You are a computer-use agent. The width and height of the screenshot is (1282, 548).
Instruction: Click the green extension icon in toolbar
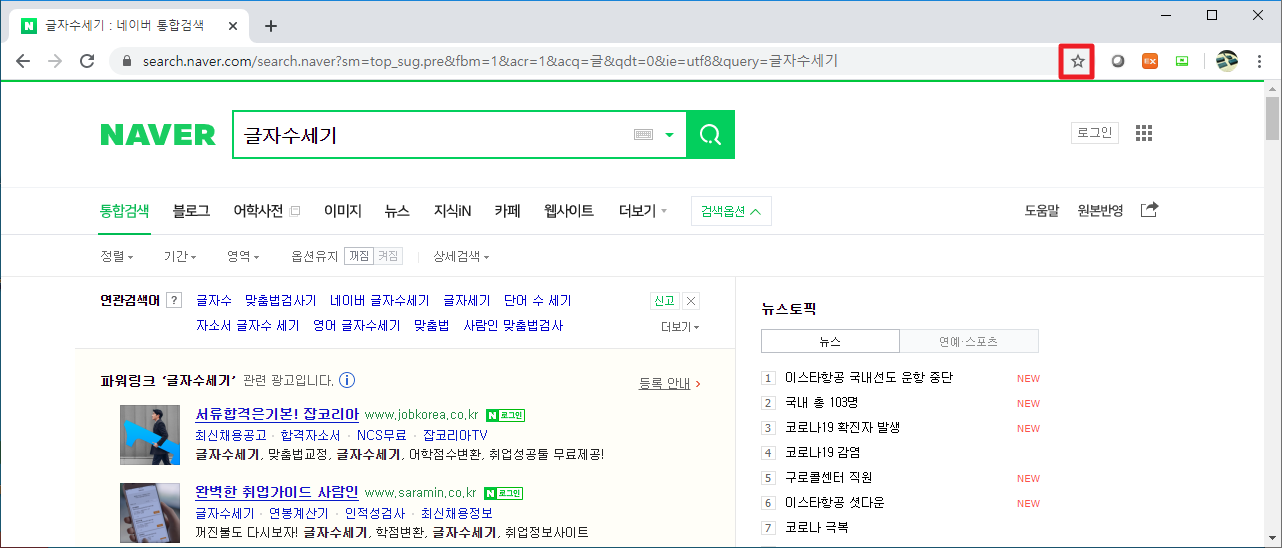(1182, 61)
